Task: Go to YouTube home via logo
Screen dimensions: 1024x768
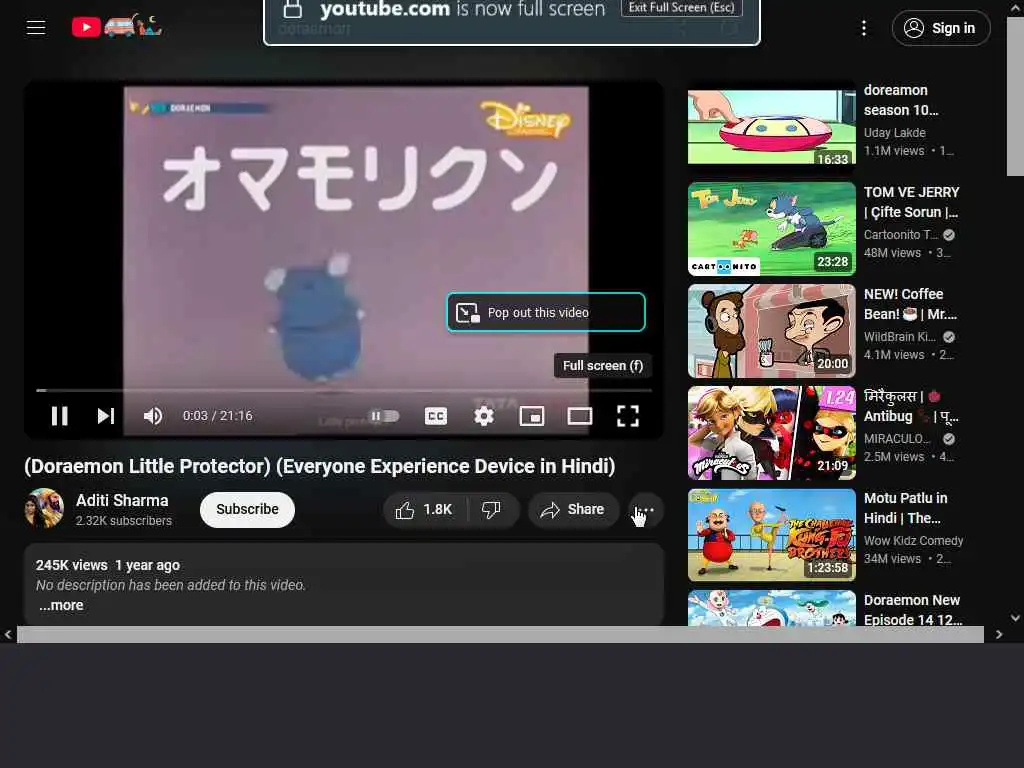Action: click(117, 26)
